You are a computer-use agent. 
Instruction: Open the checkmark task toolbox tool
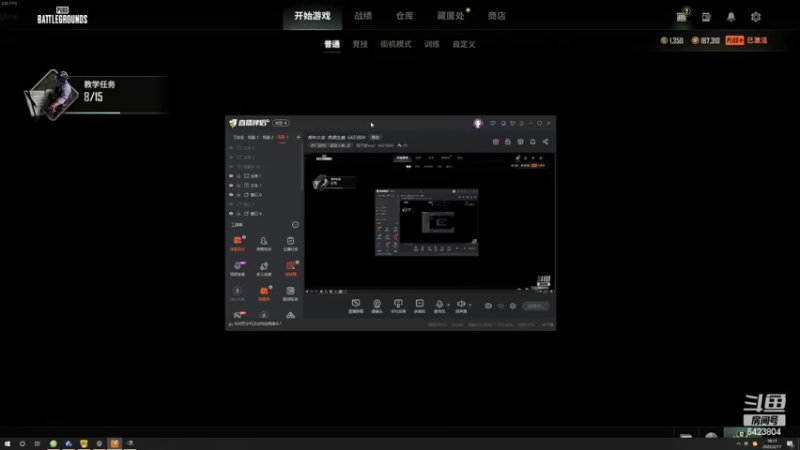[290, 243]
